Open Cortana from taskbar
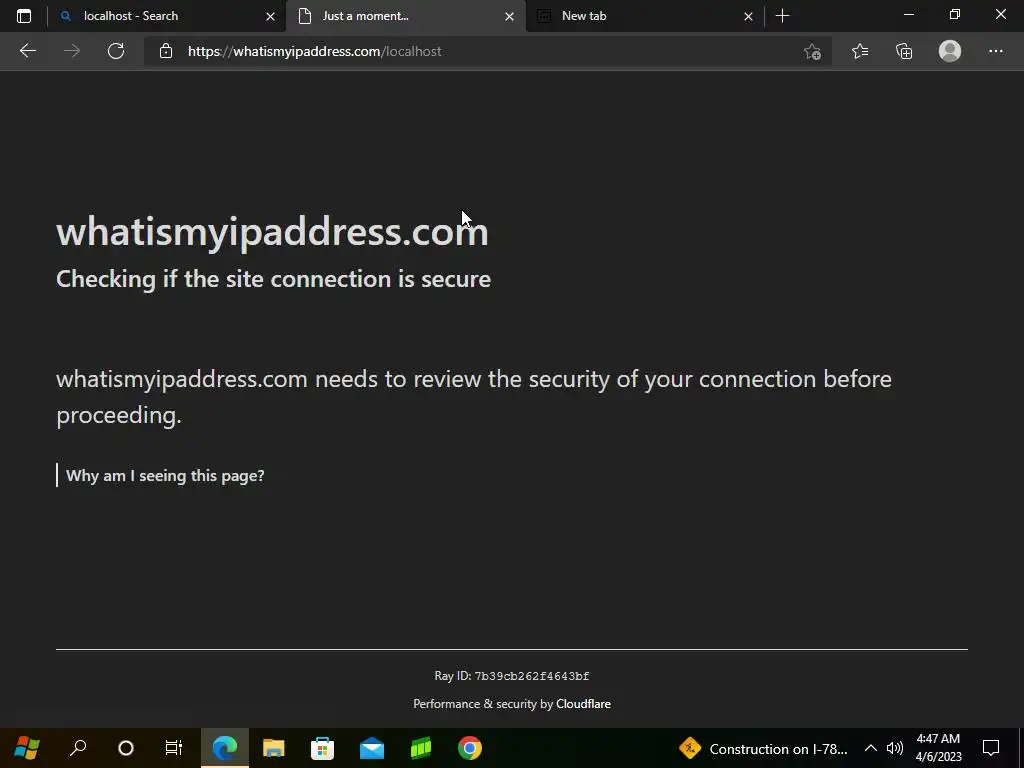The height and width of the screenshot is (768, 1024). (x=125, y=748)
